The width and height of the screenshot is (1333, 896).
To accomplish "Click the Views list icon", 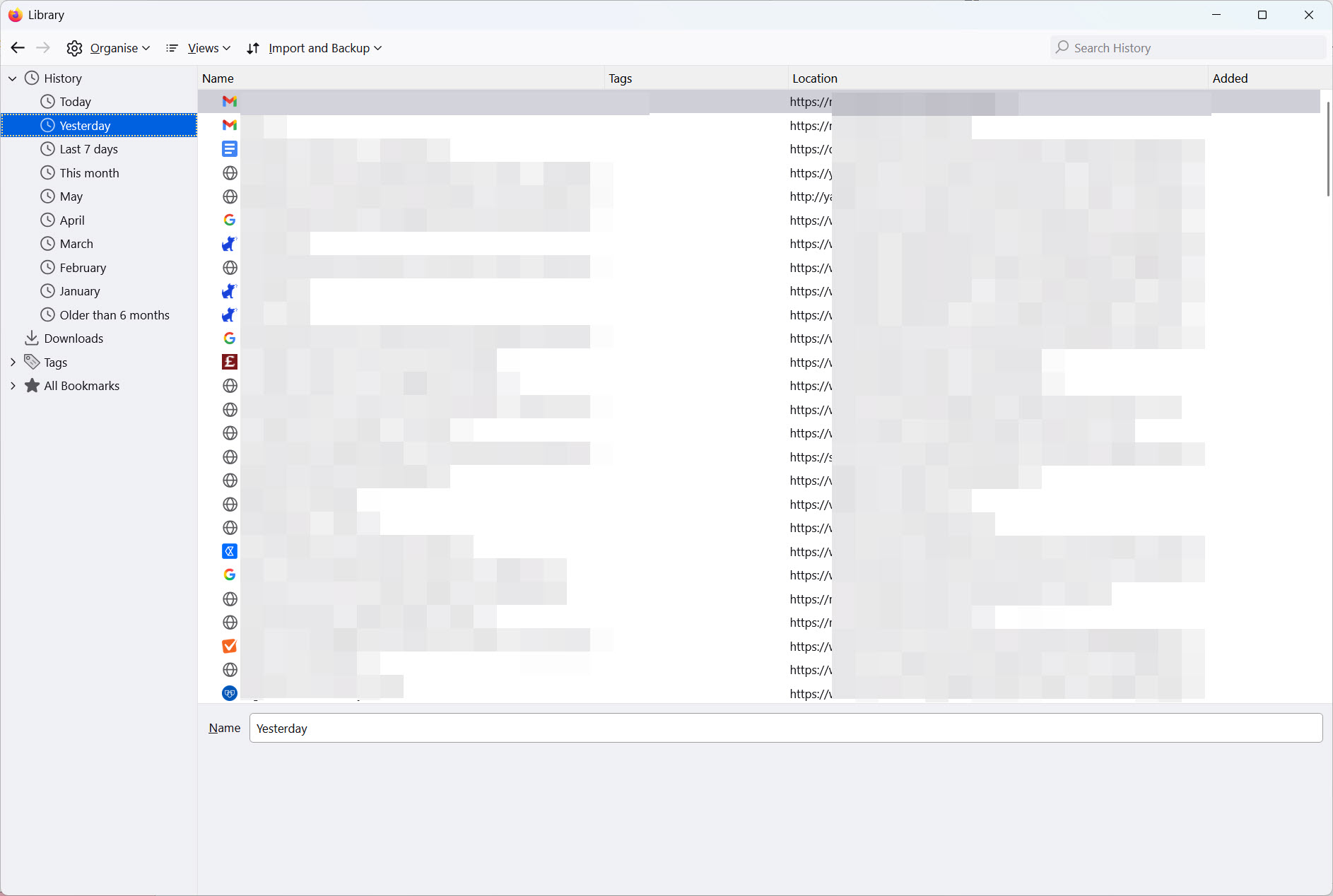I will click(172, 48).
